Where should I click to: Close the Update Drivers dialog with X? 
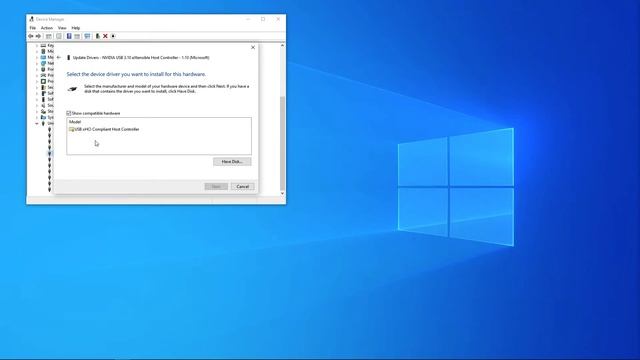[x=253, y=47]
